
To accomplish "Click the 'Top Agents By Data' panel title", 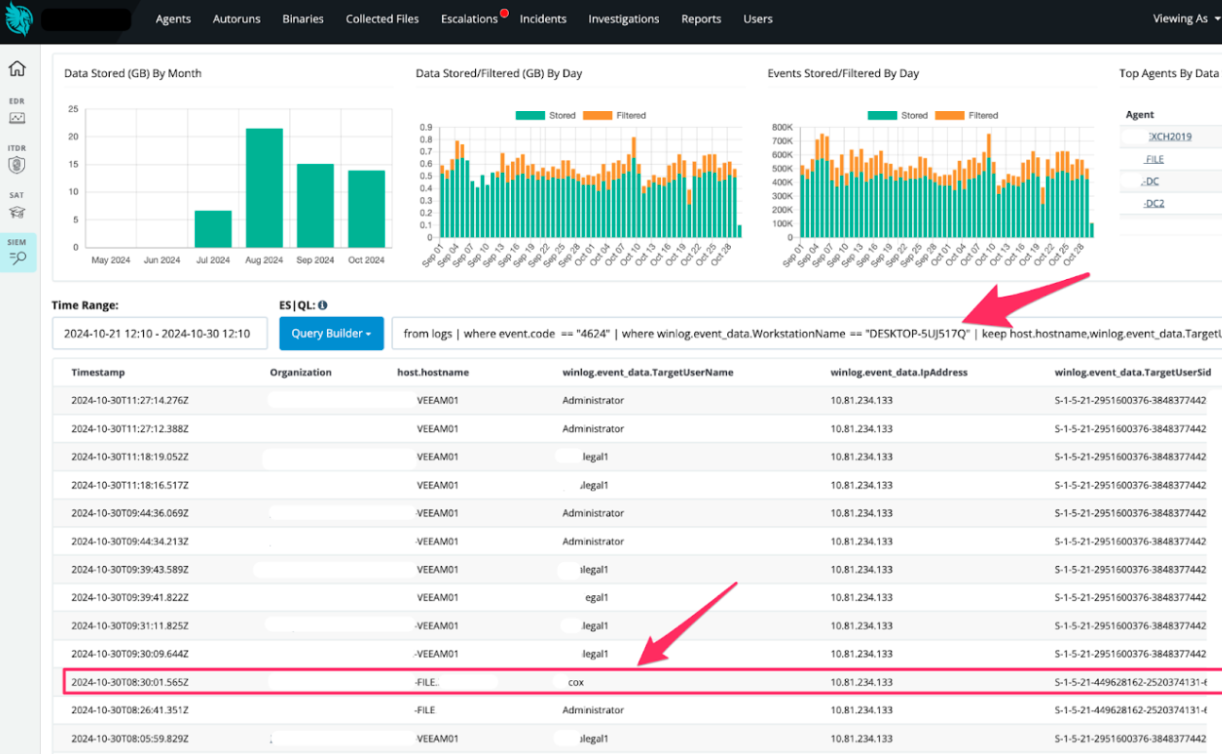I will click(1169, 73).
